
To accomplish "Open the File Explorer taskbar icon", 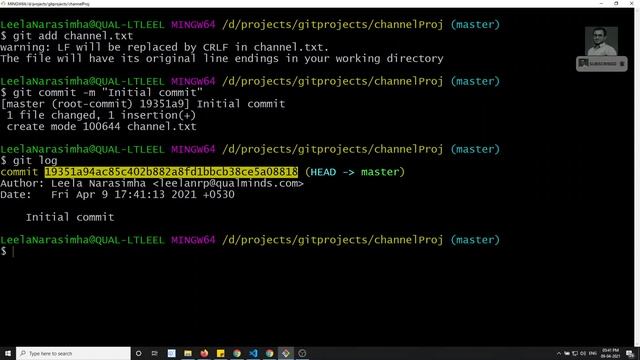I will (x=188, y=353).
